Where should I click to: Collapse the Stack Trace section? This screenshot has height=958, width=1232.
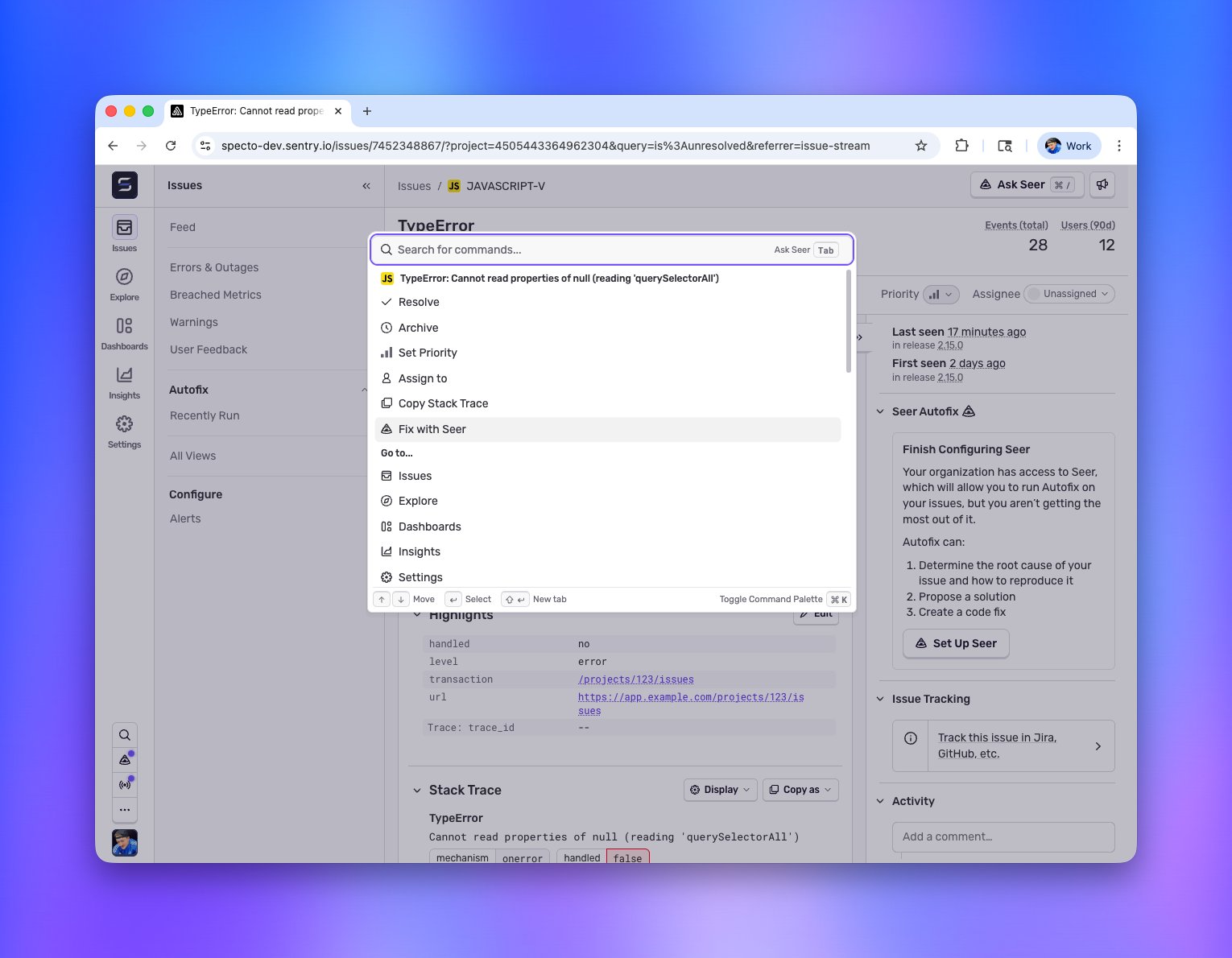click(x=417, y=791)
